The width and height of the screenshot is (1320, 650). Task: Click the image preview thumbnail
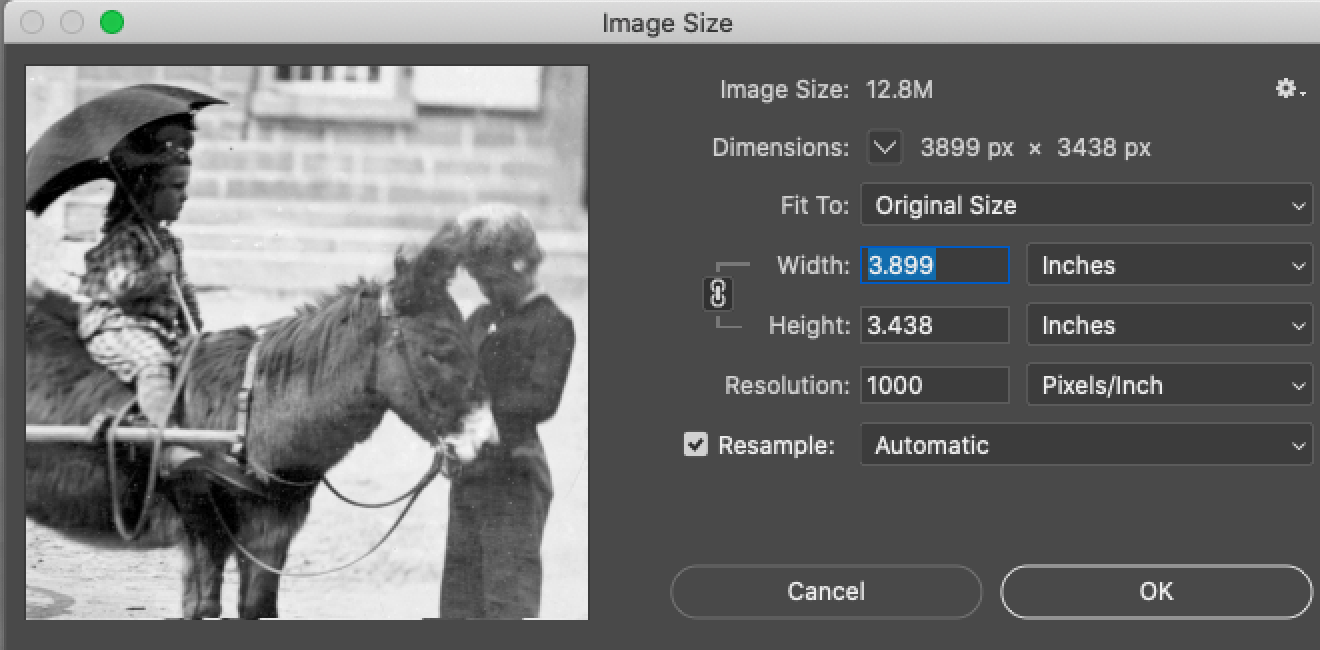pyautogui.click(x=307, y=343)
